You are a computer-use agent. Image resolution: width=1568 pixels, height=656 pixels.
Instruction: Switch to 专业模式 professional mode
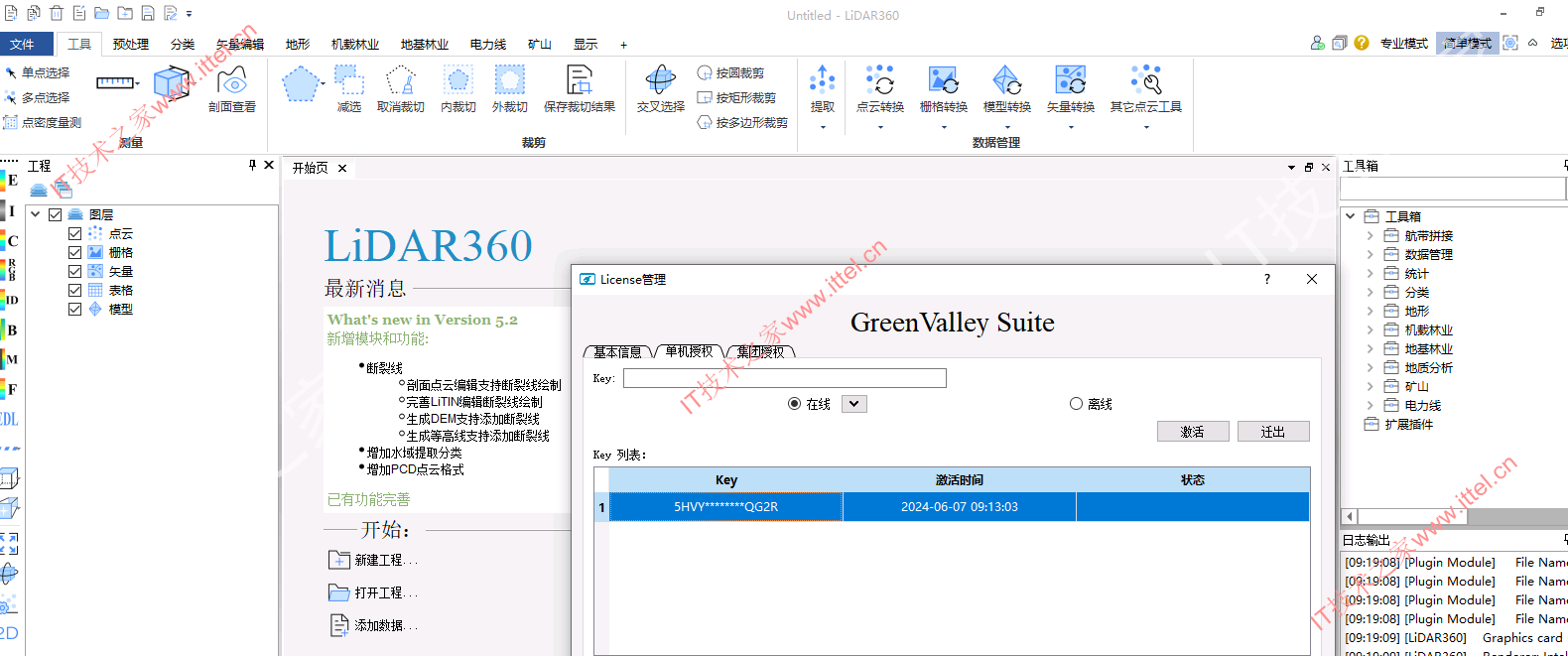click(x=1404, y=44)
